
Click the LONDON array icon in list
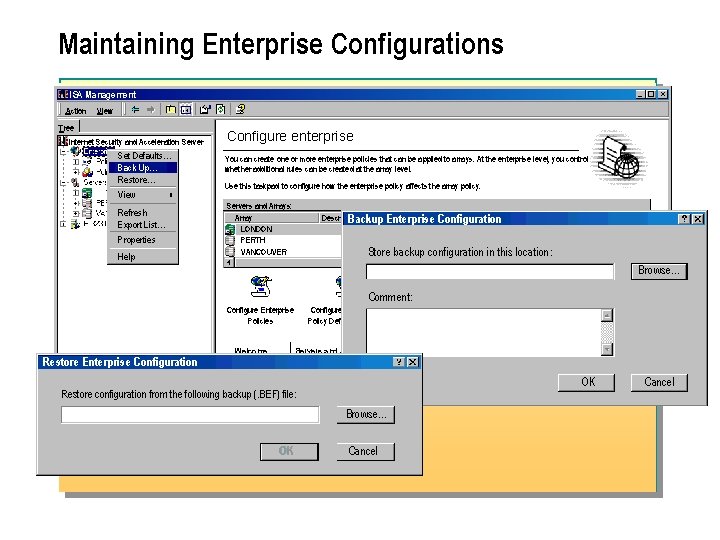[x=230, y=229]
